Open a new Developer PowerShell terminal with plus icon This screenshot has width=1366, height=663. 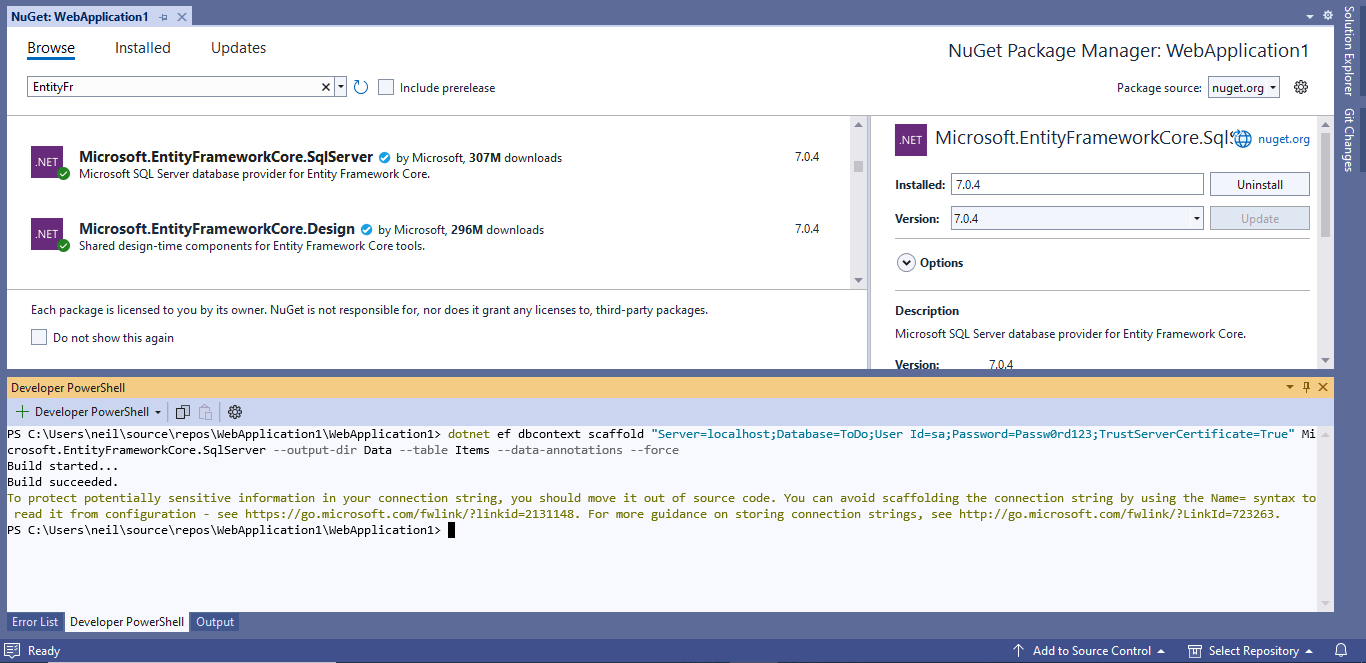(x=22, y=411)
